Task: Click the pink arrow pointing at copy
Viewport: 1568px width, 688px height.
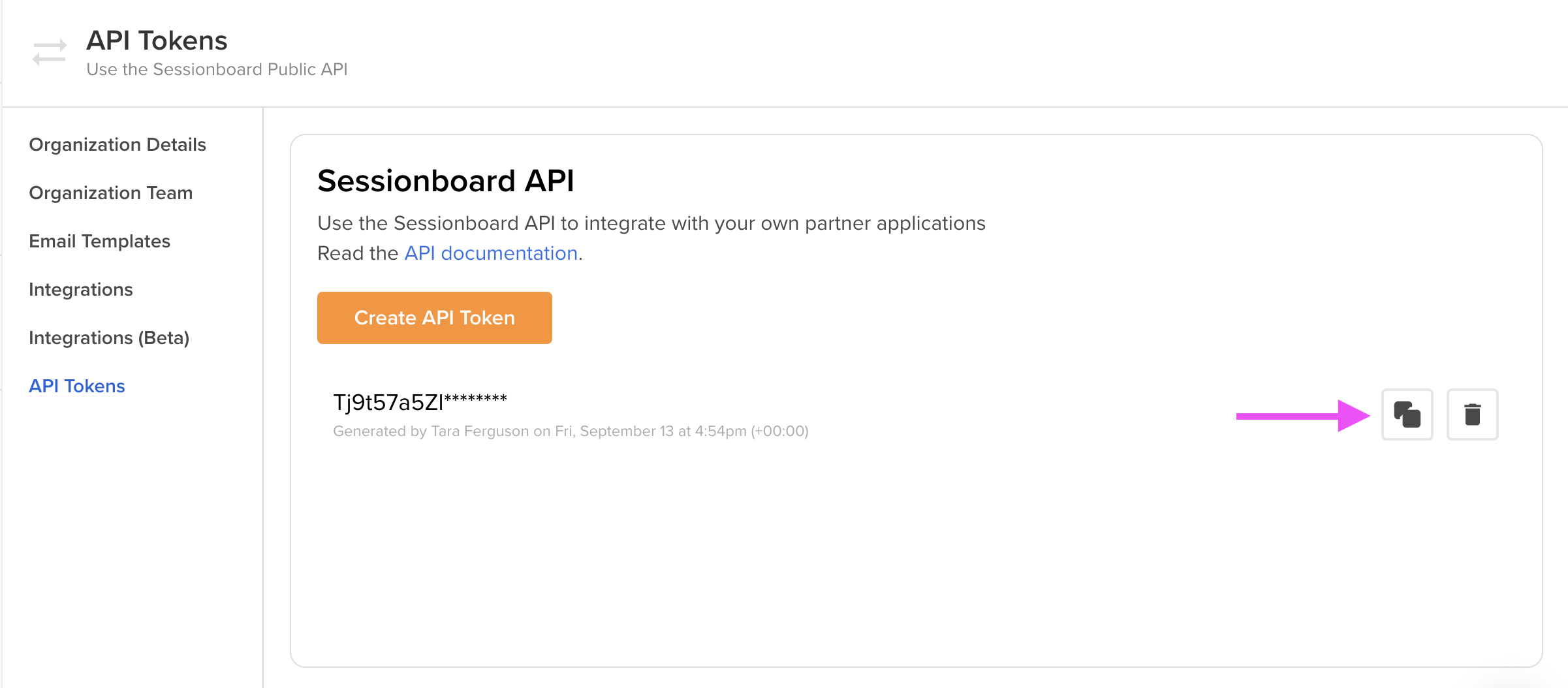Action: pos(1302,416)
